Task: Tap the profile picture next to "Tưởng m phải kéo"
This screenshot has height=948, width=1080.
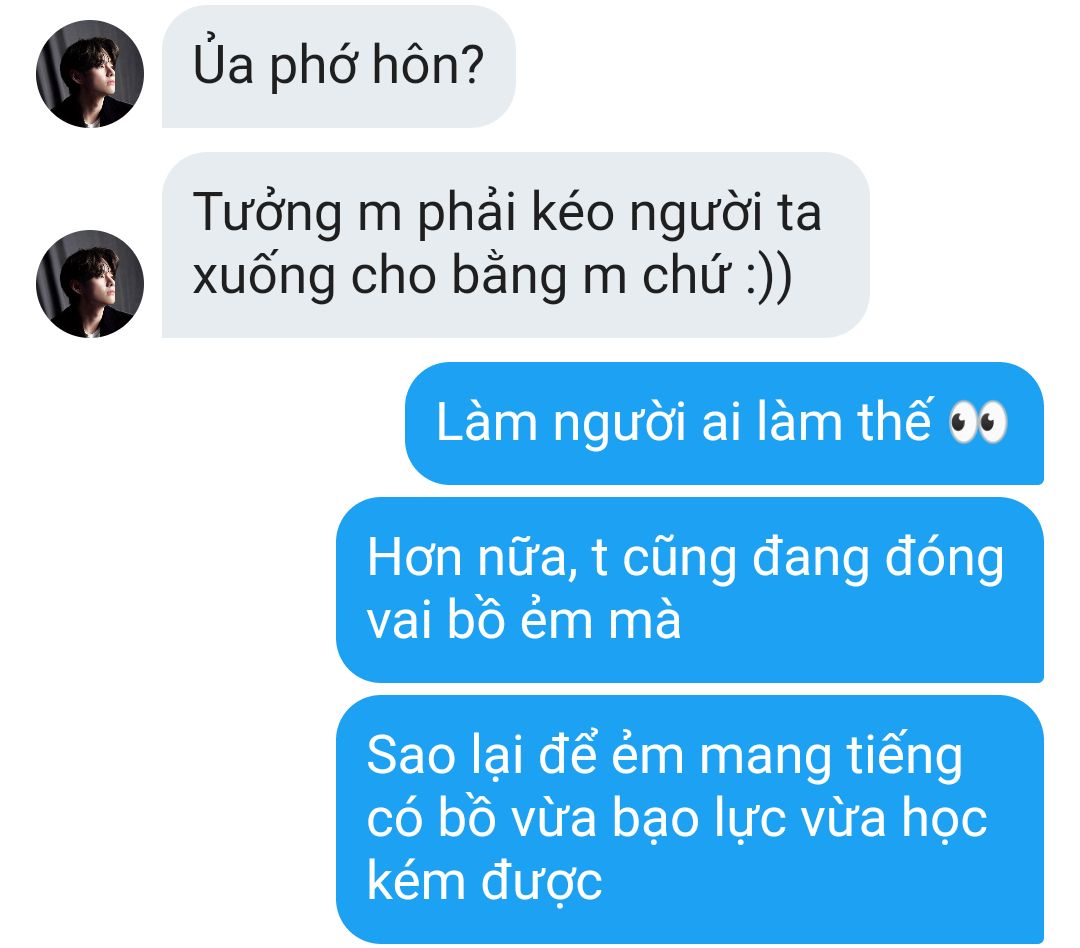Action: [x=90, y=283]
